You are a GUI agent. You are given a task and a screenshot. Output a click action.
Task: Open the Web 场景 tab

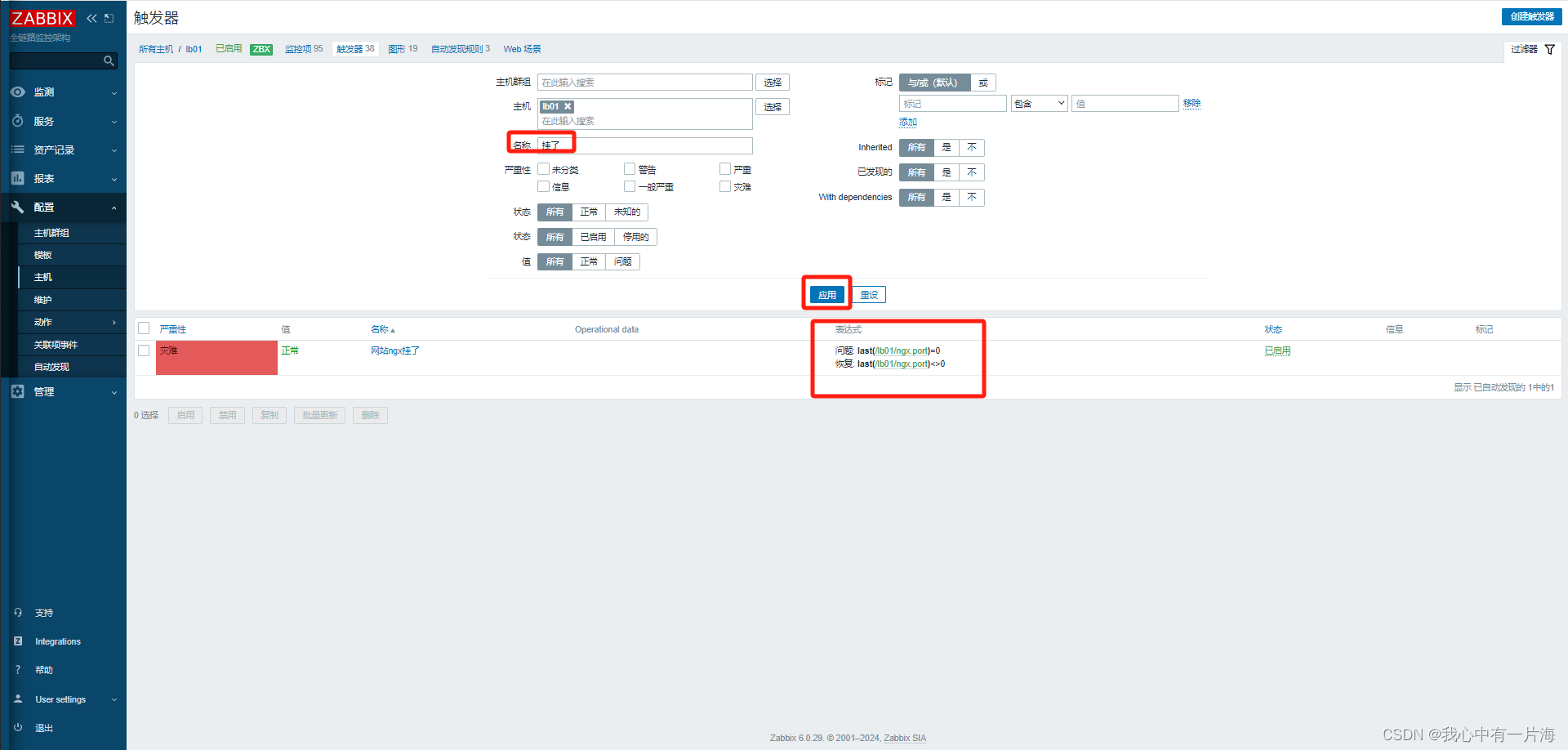[522, 49]
